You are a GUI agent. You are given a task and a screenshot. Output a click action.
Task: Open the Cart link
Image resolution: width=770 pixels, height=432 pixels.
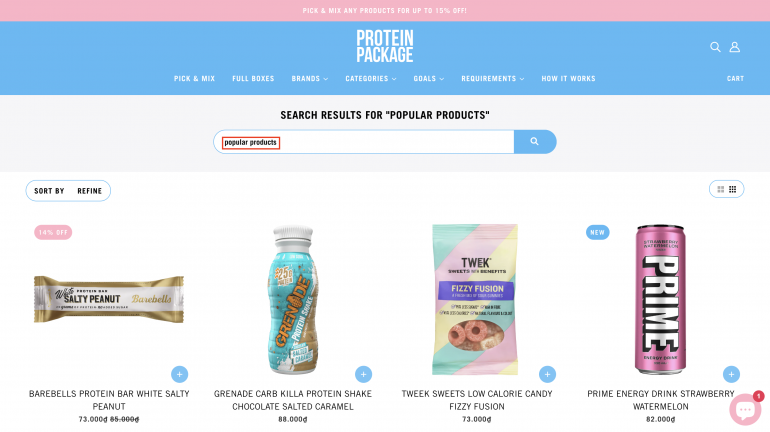(735, 79)
